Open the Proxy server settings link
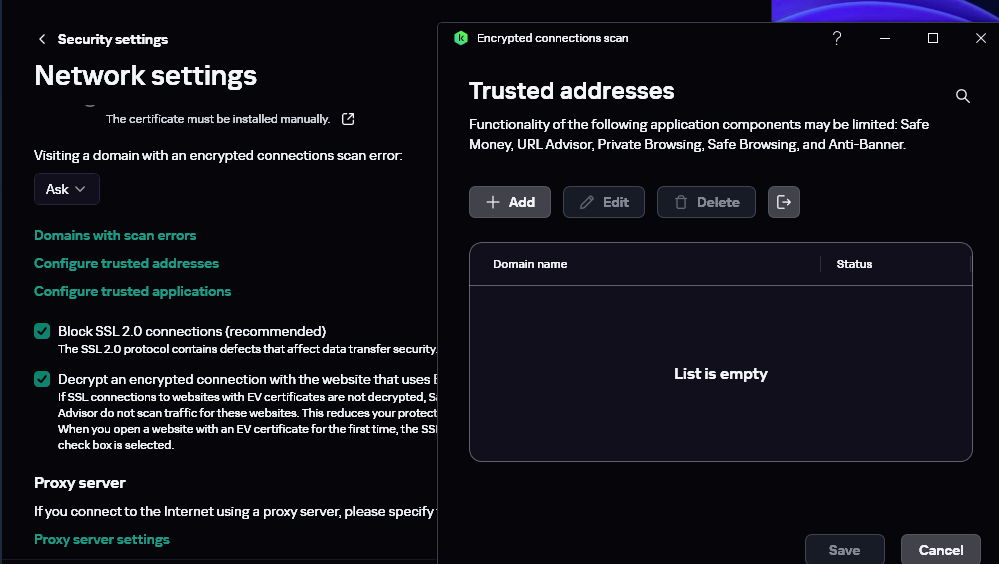This screenshot has height=564, width=999. click(x=102, y=539)
